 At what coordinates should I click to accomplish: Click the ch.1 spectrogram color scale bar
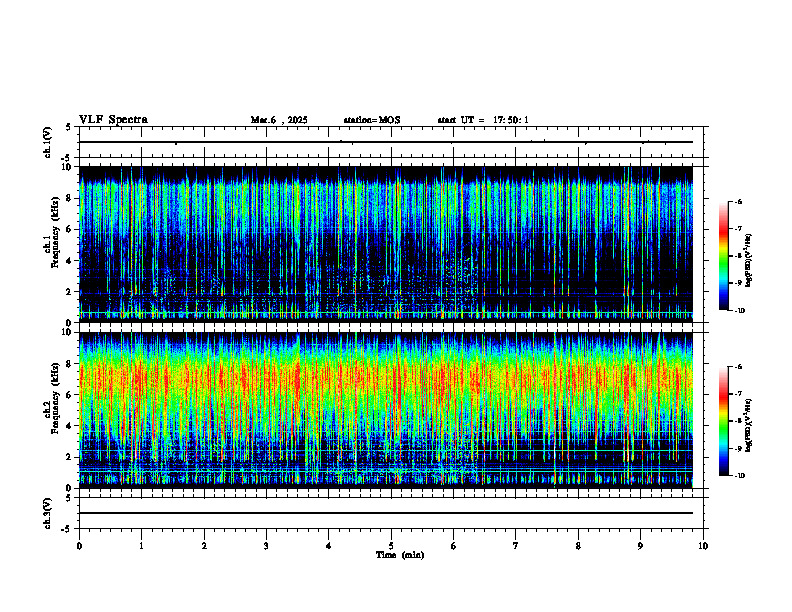723,256
